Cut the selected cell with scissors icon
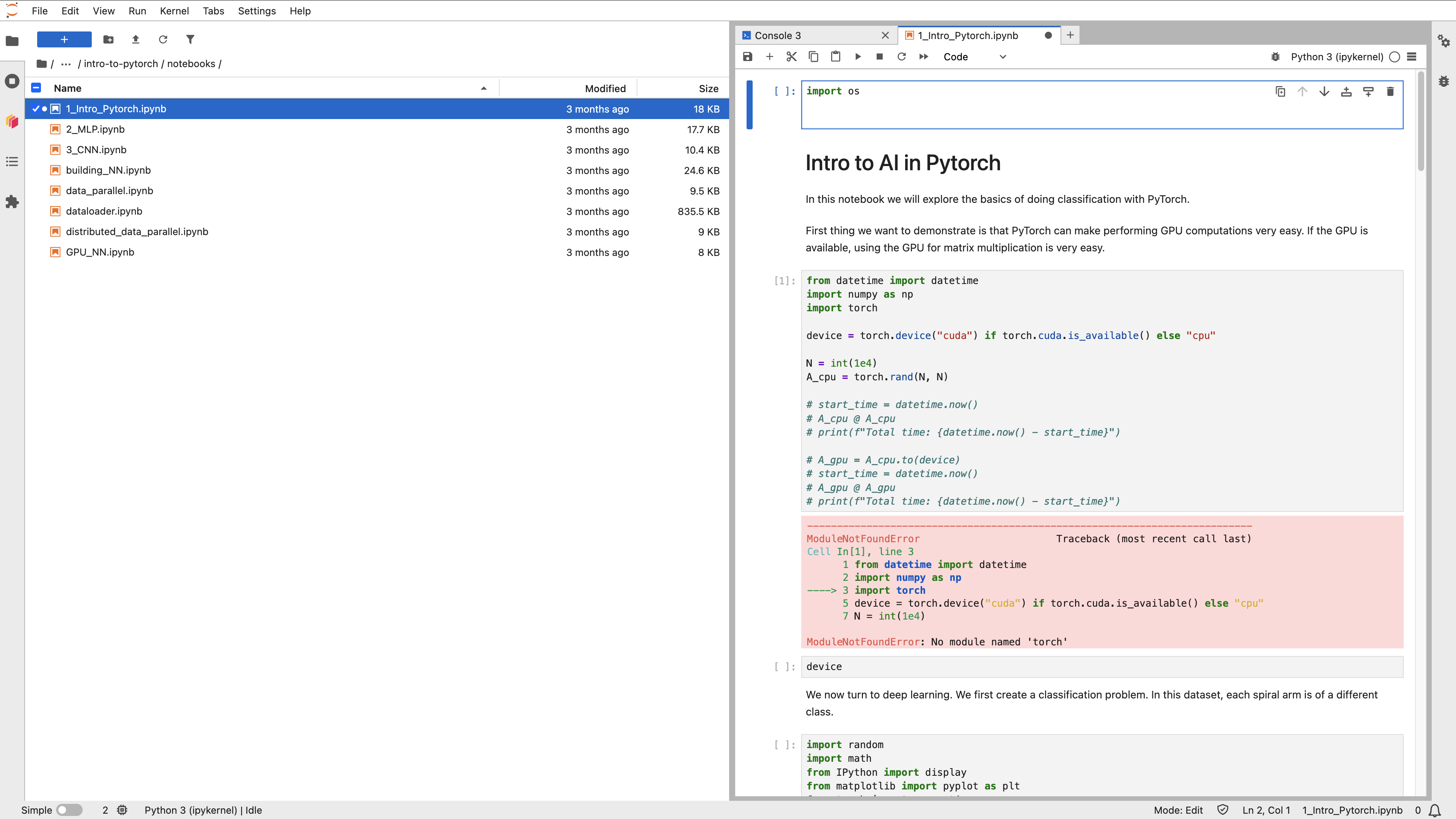 791,56
